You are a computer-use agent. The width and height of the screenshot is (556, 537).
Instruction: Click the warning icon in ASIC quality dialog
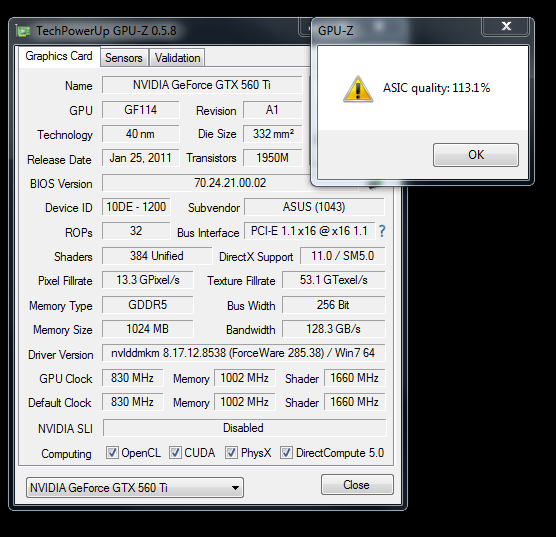click(x=358, y=89)
